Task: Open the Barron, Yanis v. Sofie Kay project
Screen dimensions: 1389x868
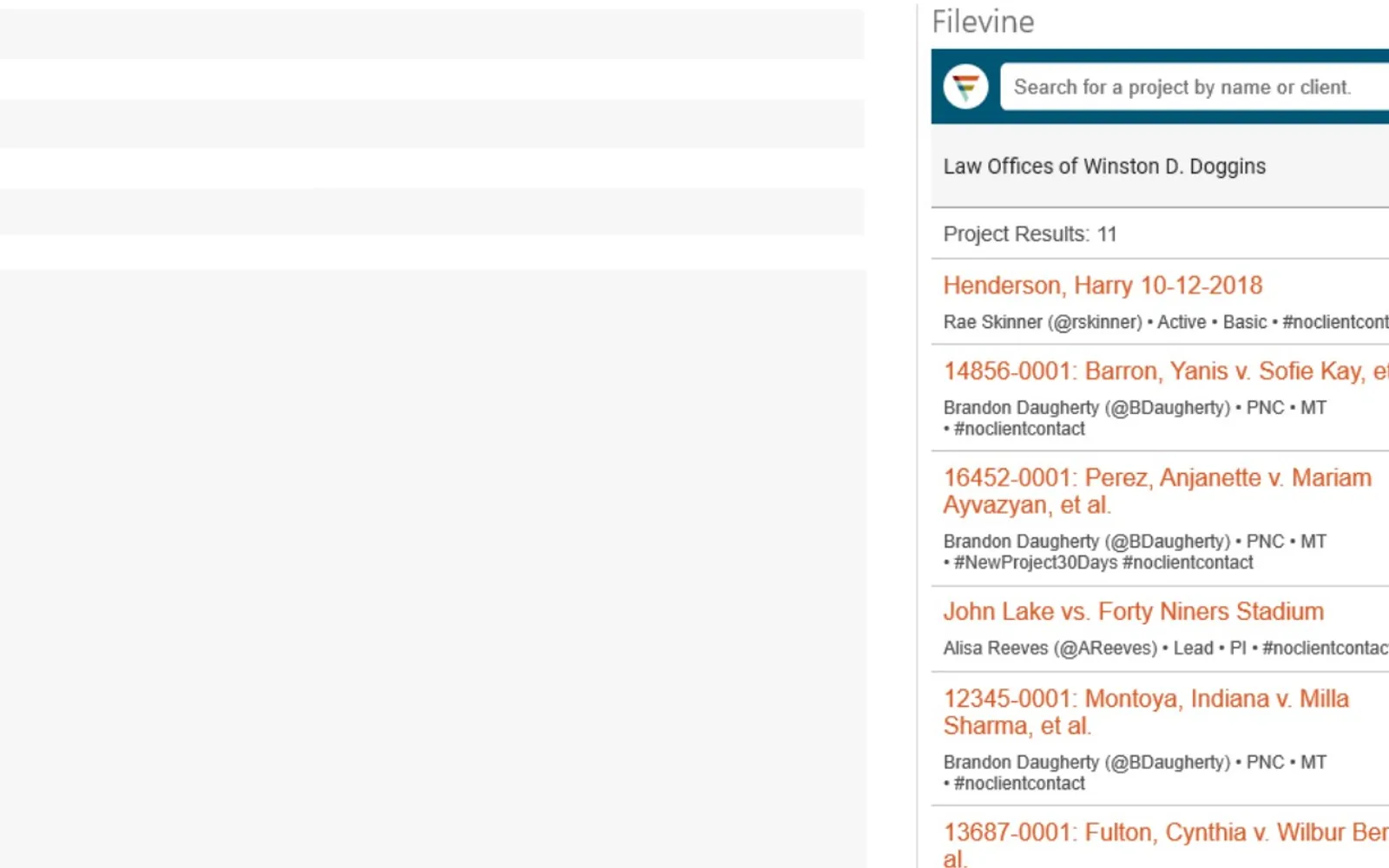Action: (1166, 372)
